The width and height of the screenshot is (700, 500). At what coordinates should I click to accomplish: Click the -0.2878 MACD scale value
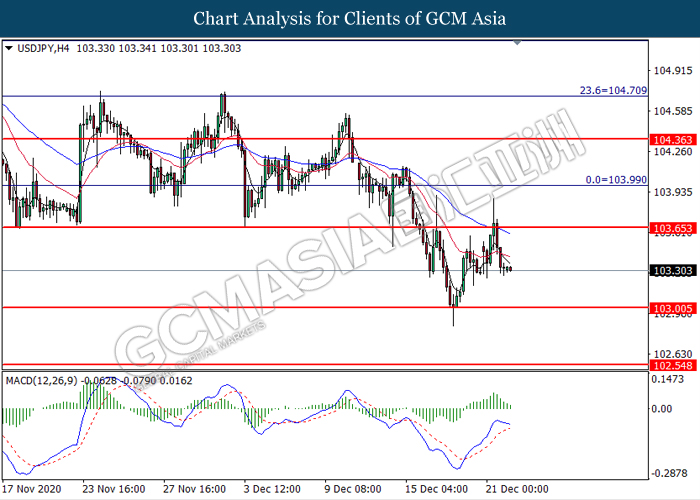tap(668, 473)
